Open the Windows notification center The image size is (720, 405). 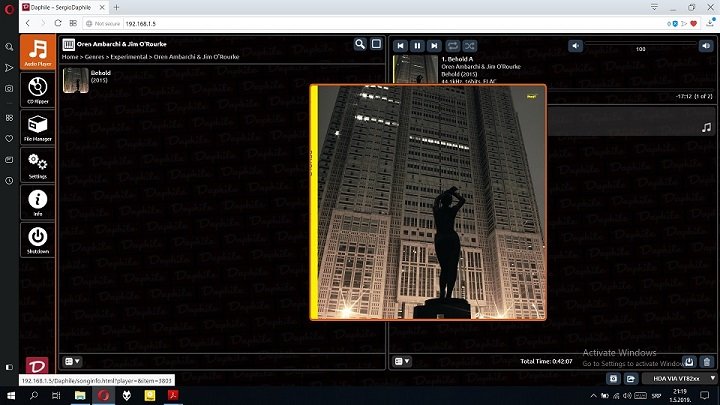pos(705,395)
